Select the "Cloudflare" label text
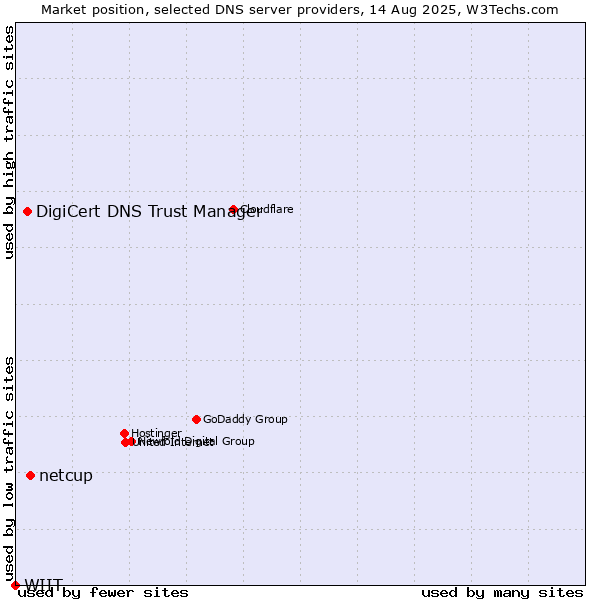 coord(267,209)
